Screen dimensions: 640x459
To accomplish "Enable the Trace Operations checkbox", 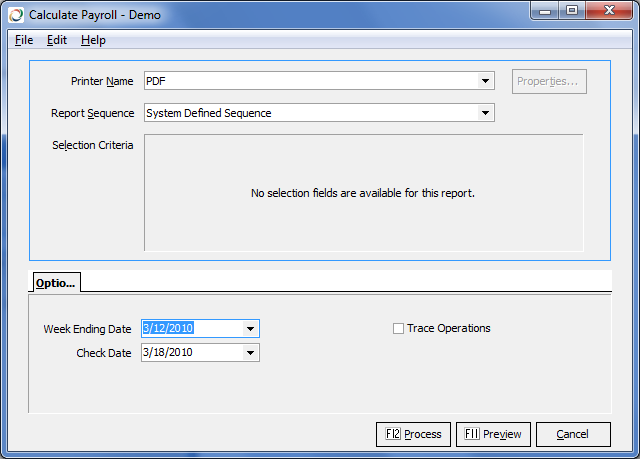I will (399, 328).
